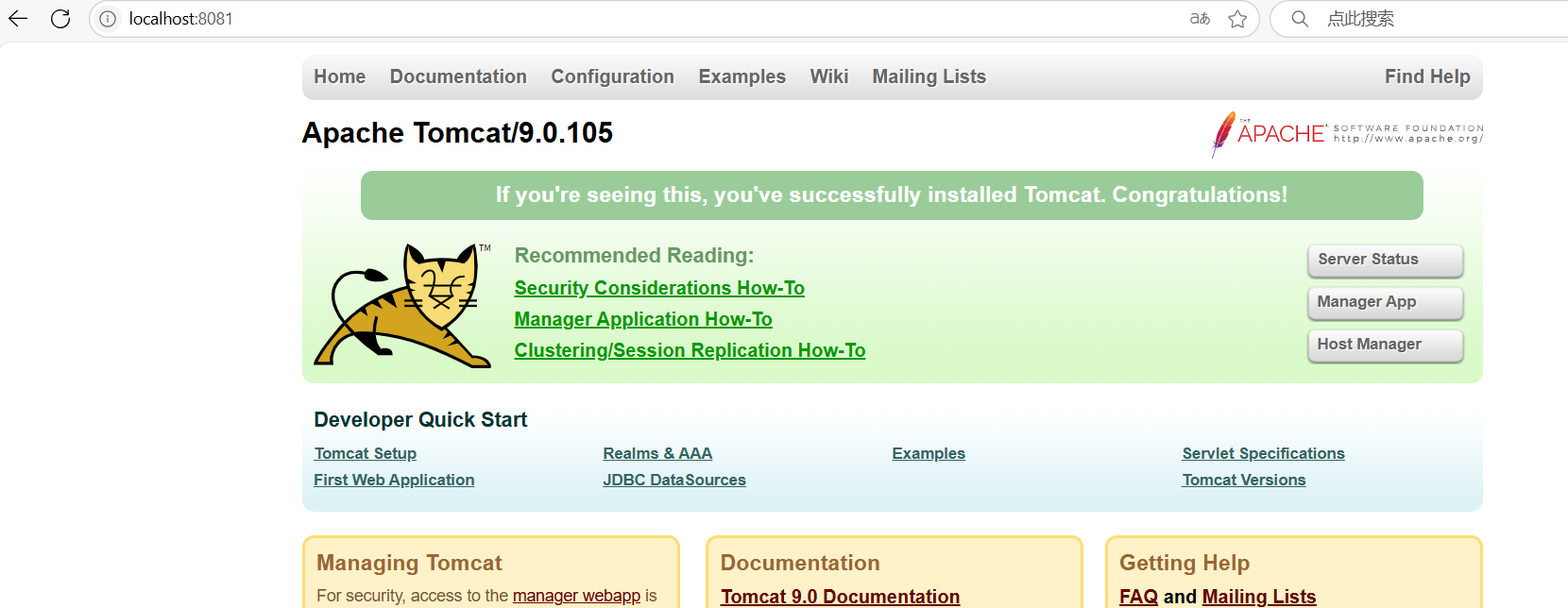Open the Mailing Lists nav item
1568x608 pixels.
(929, 76)
